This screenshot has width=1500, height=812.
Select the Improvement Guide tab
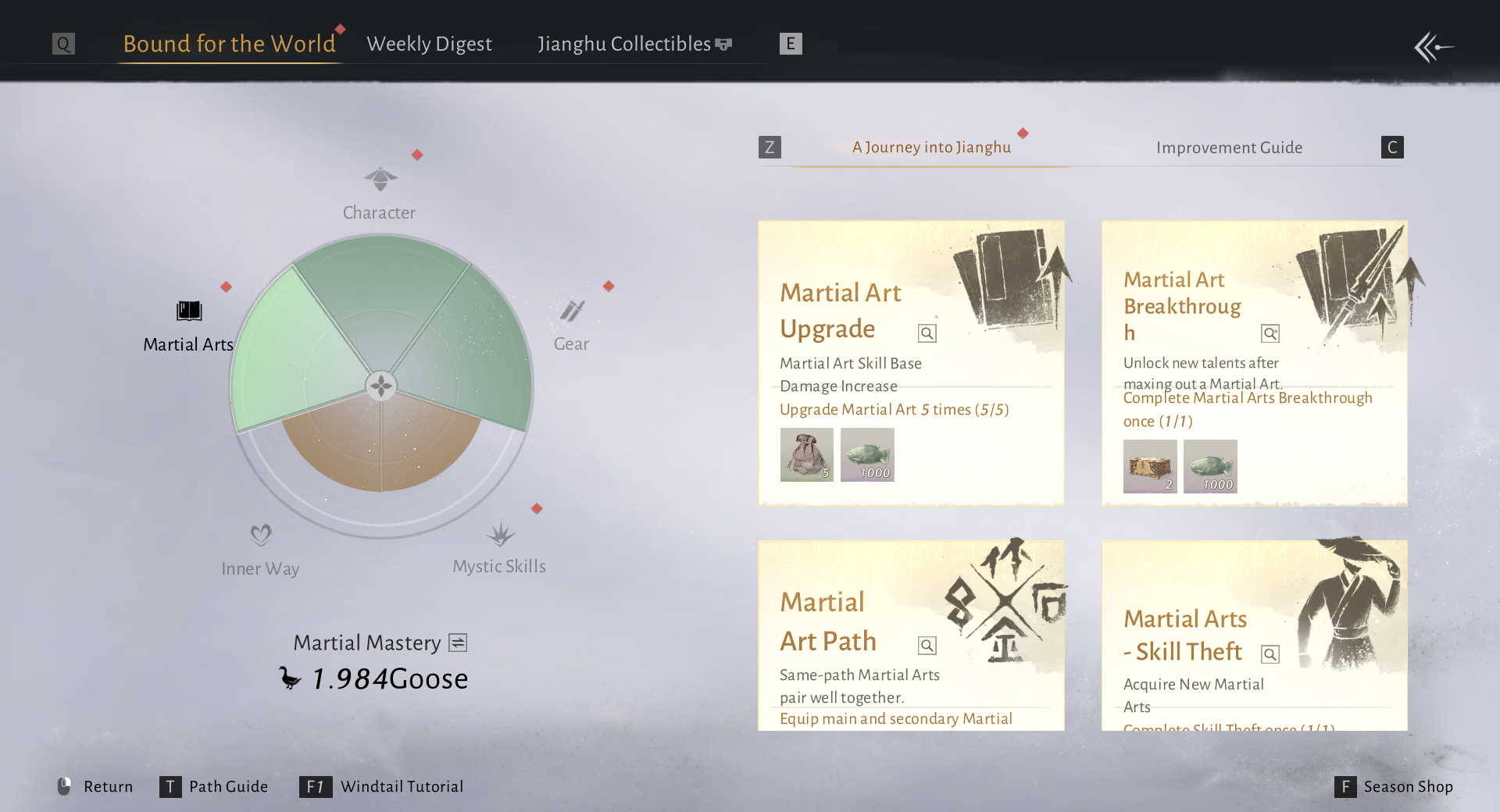tap(1229, 148)
